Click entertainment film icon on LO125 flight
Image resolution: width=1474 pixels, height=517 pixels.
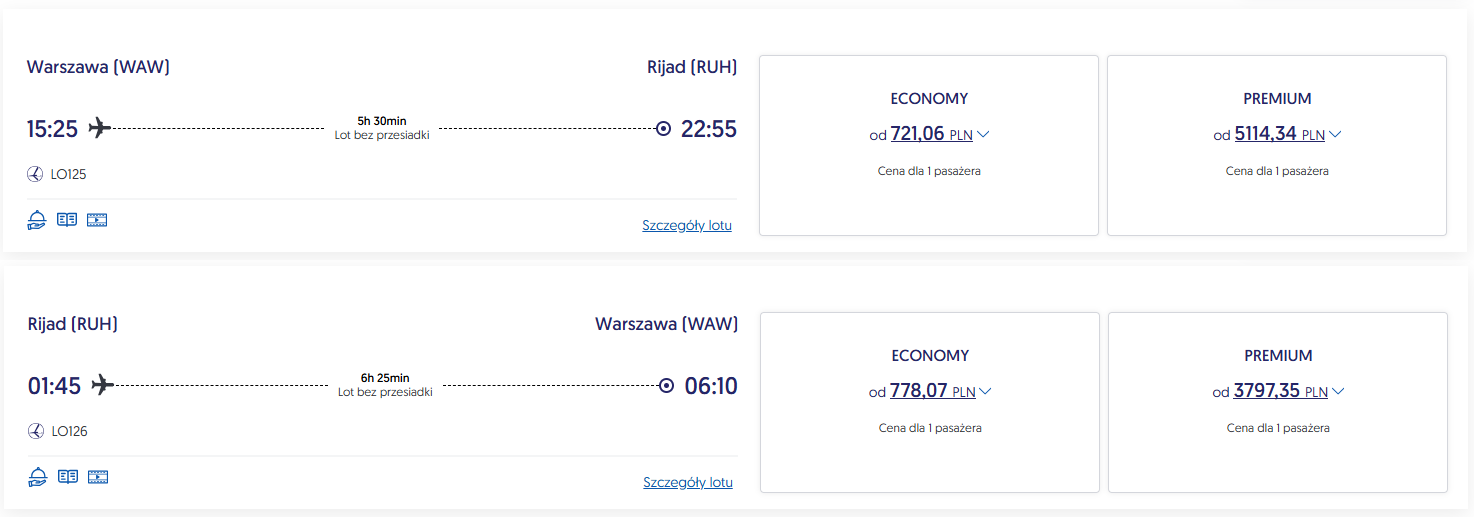[97, 220]
